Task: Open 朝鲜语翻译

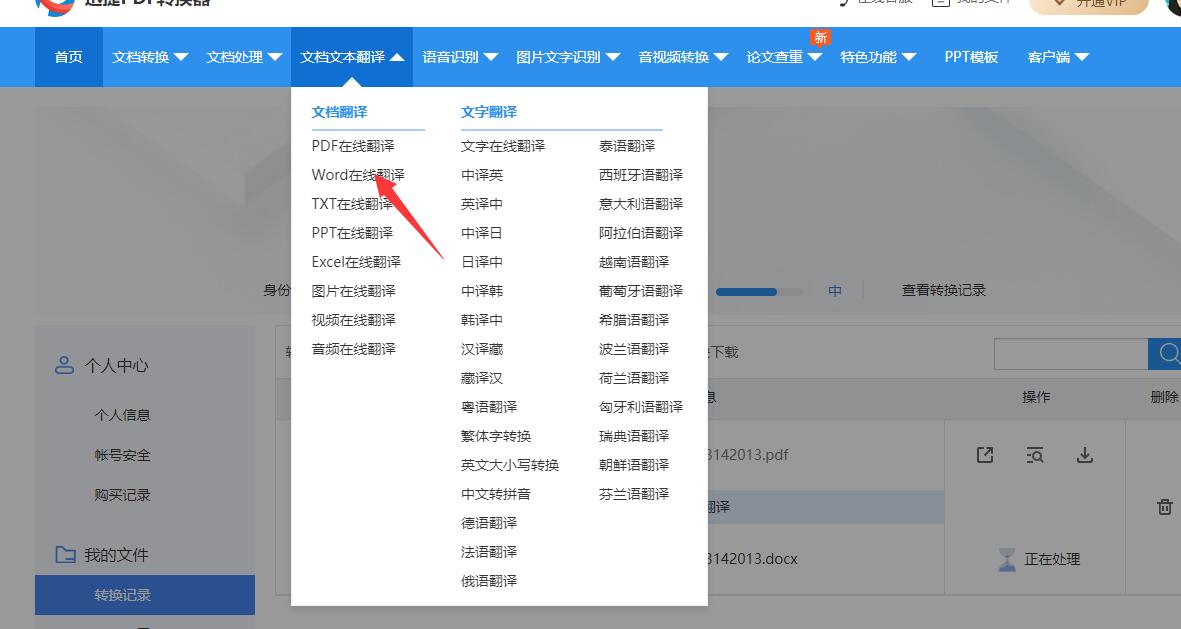Action: click(x=634, y=465)
